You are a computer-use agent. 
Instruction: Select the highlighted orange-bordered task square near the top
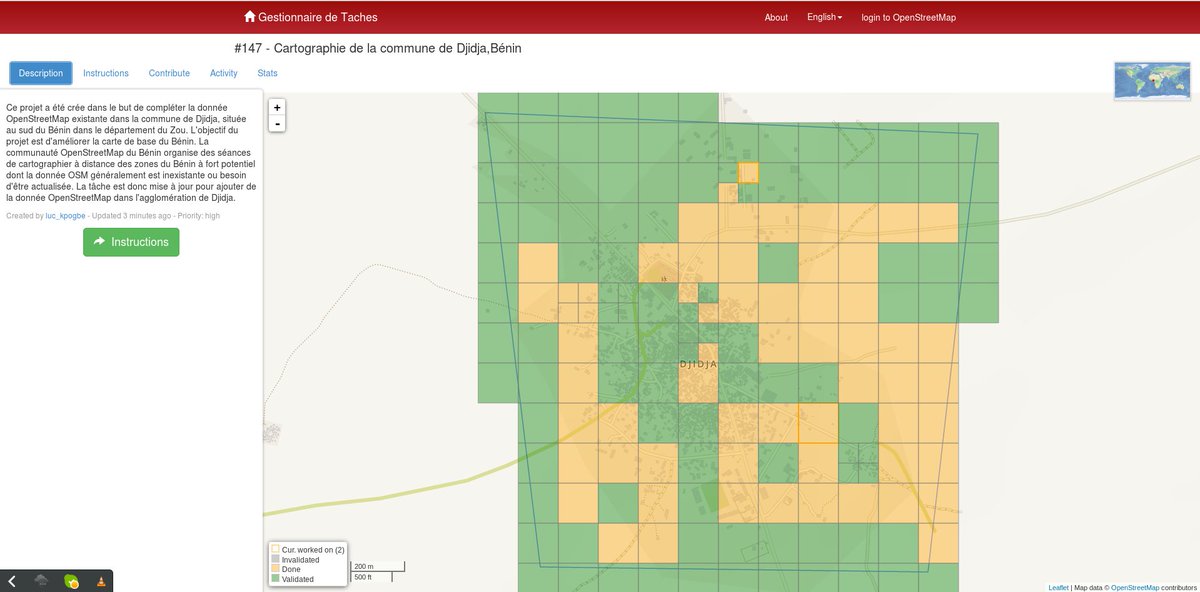click(748, 172)
